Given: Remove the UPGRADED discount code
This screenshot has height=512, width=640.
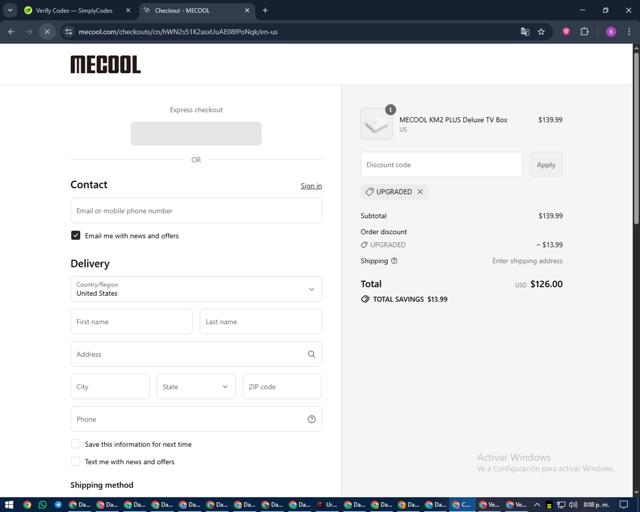Looking at the screenshot, I should pyautogui.click(x=420, y=191).
